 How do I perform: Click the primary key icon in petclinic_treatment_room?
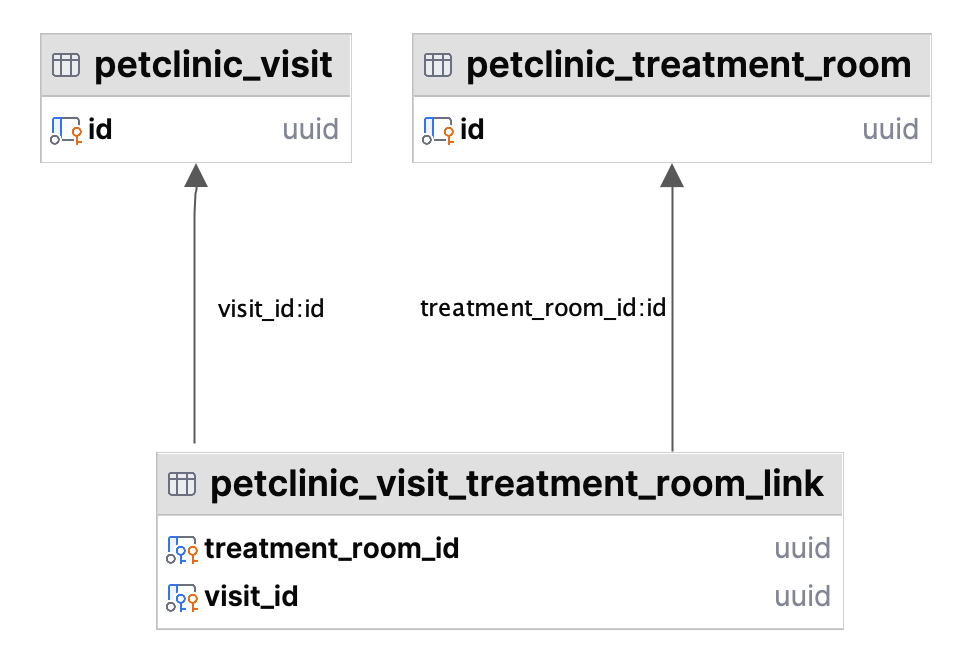438,129
